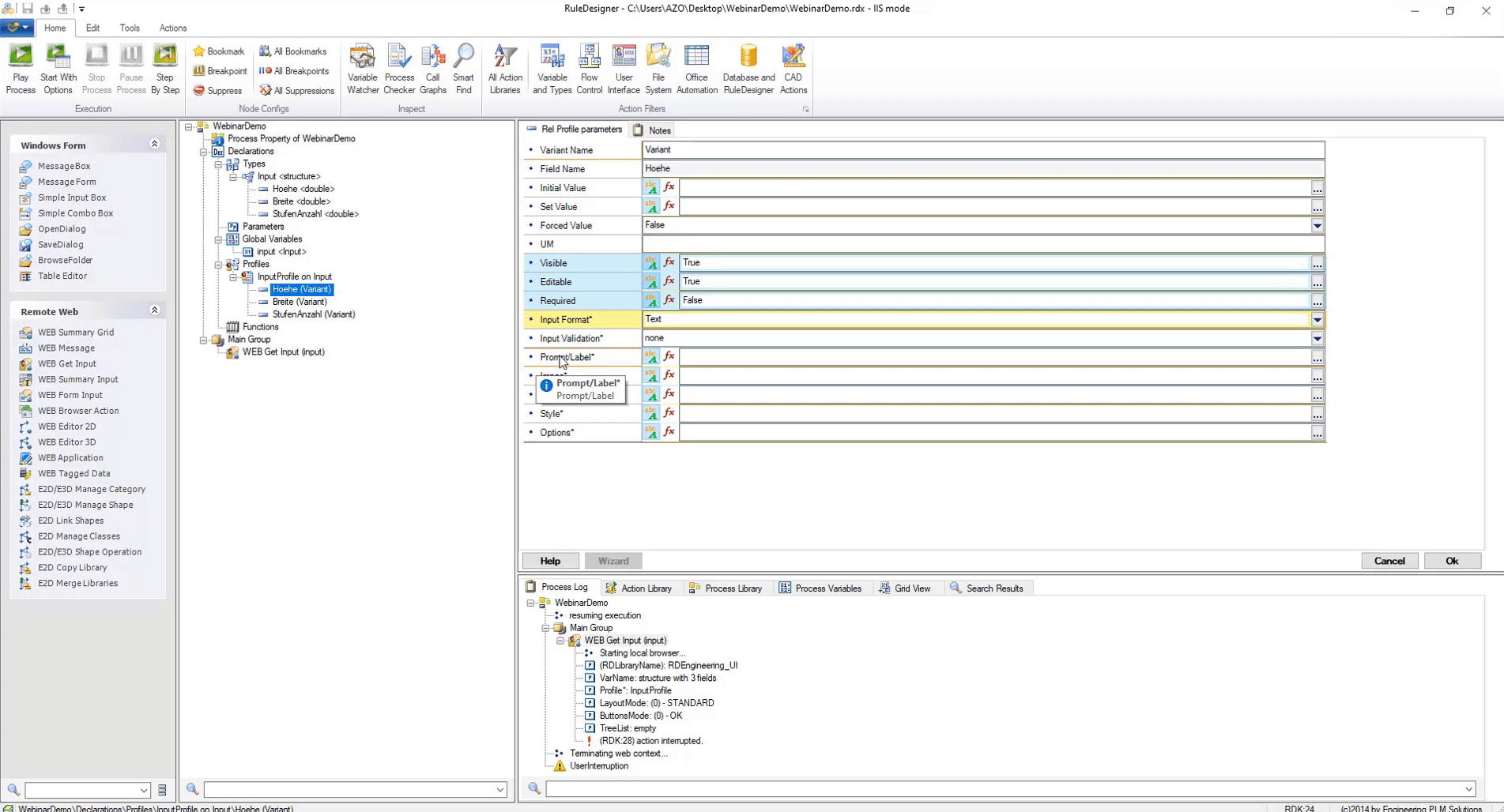
Task: Click the Stop Process icon
Action: [x=96, y=67]
